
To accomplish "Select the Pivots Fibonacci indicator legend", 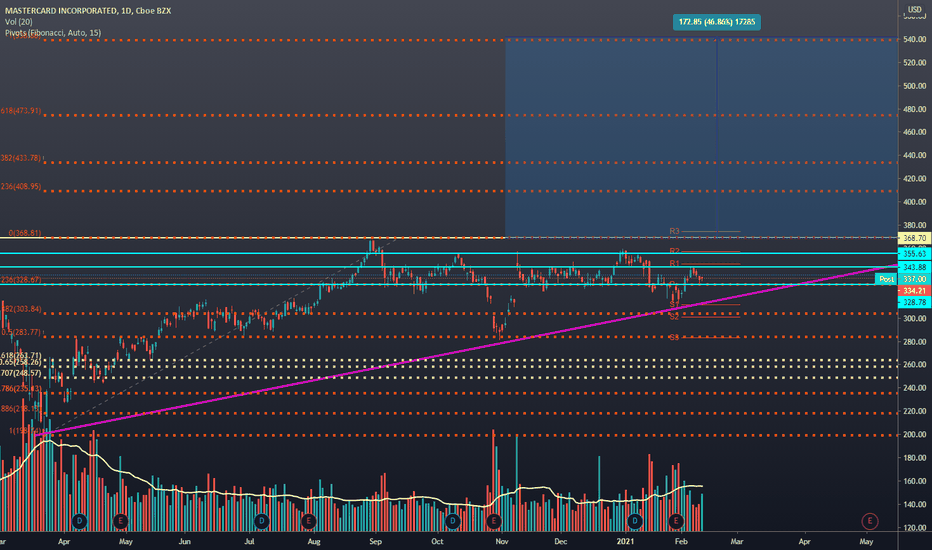I will pos(53,33).
